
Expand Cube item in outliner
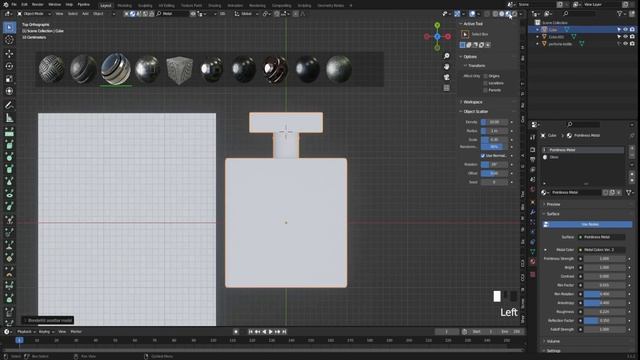pos(537,29)
